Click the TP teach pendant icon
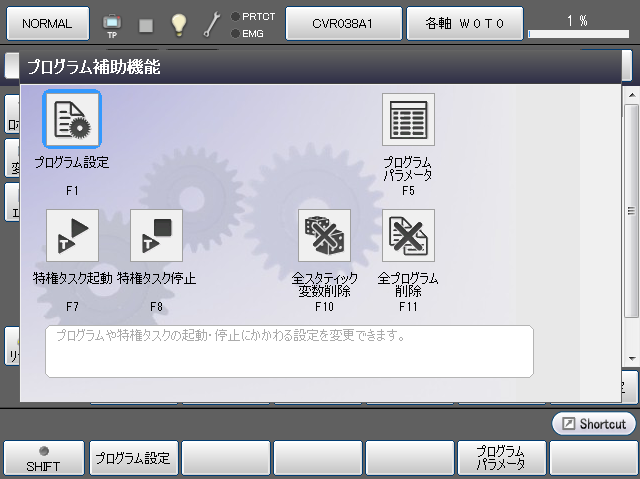The height and width of the screenshot is (479, 640). [x=112, y=23]
